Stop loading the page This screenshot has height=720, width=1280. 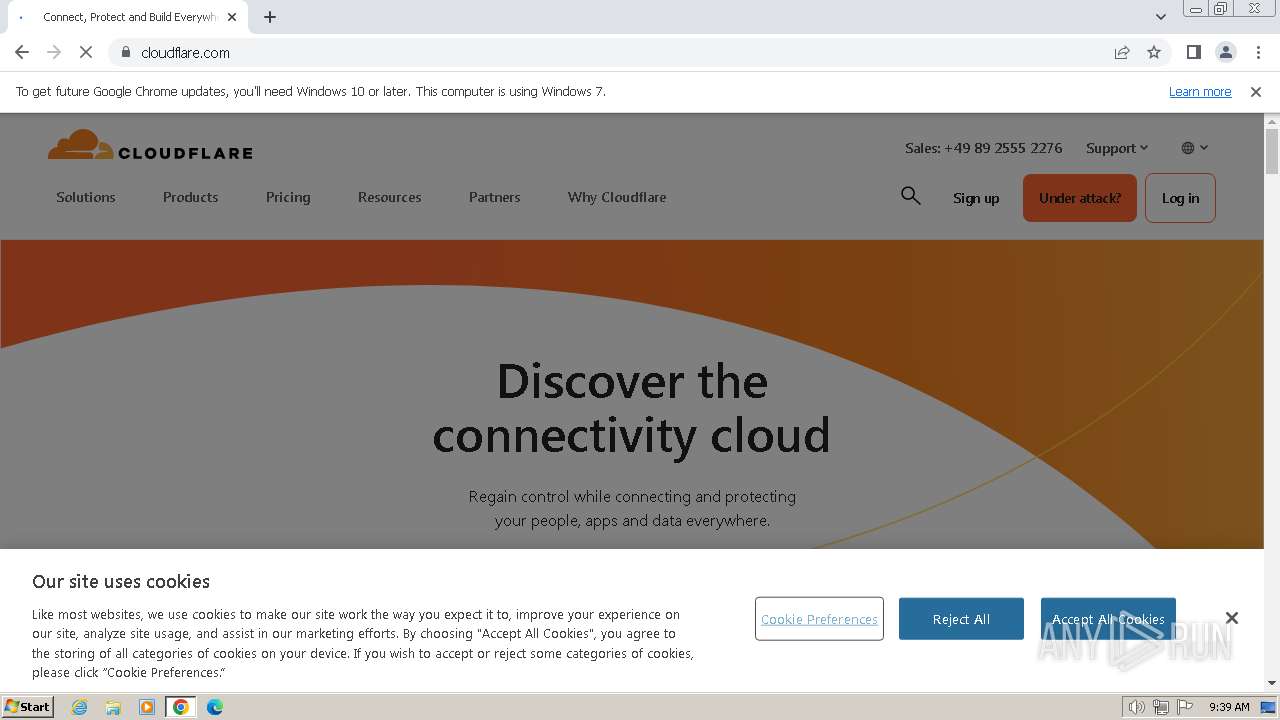(x=86, y=52)
